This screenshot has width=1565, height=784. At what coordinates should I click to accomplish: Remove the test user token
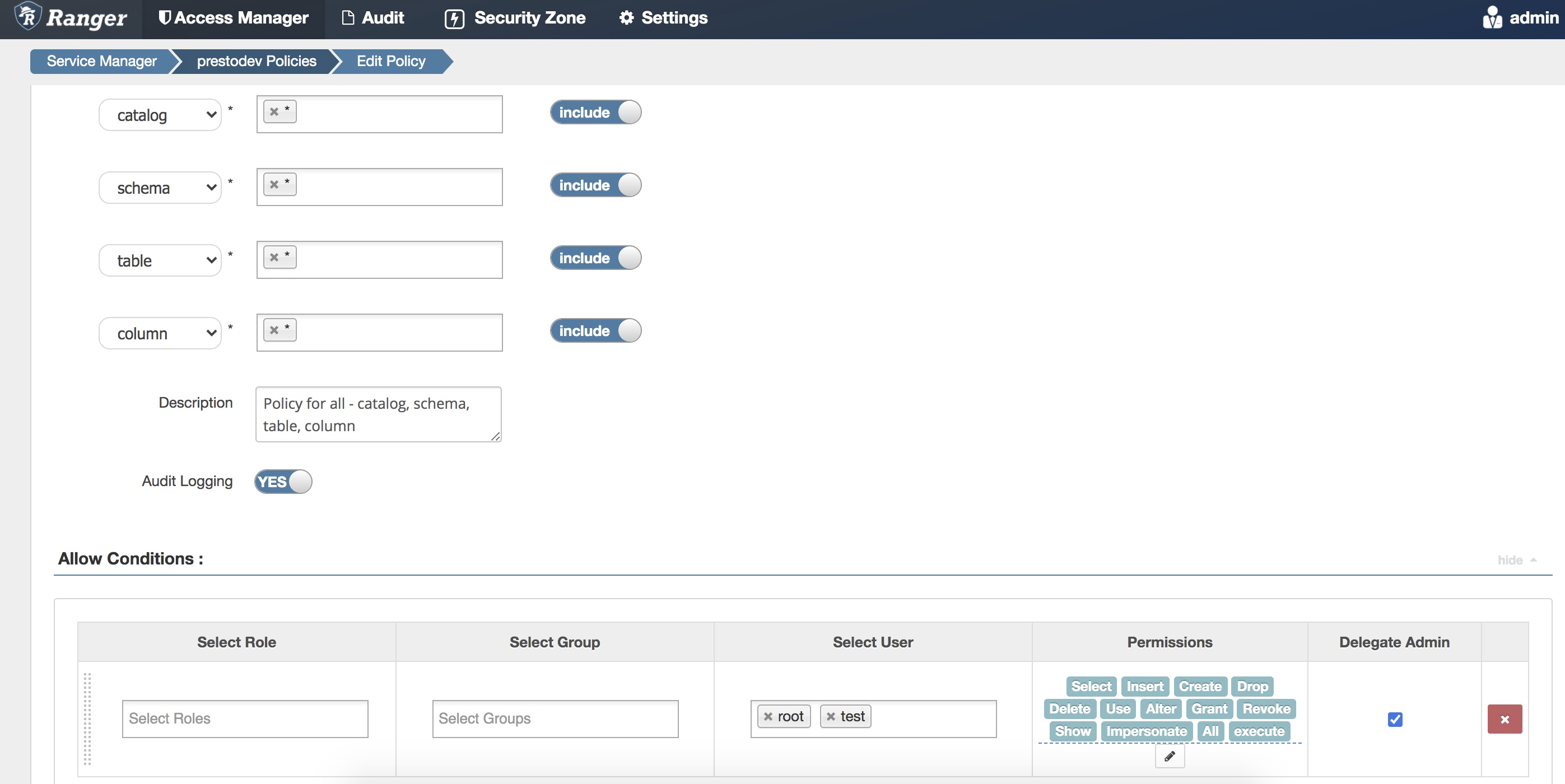(831, 716)
